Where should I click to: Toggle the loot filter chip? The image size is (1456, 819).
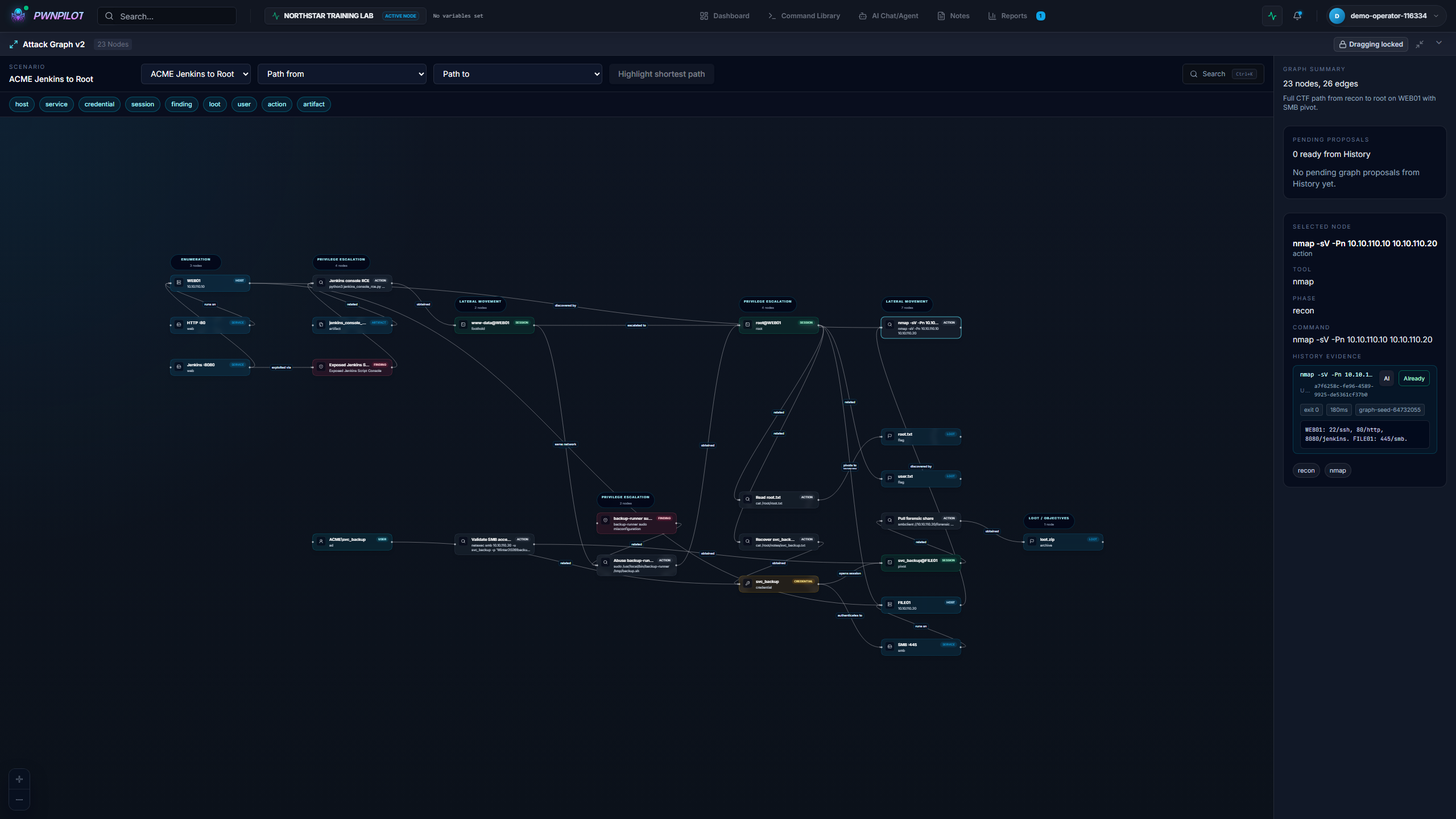214,104
